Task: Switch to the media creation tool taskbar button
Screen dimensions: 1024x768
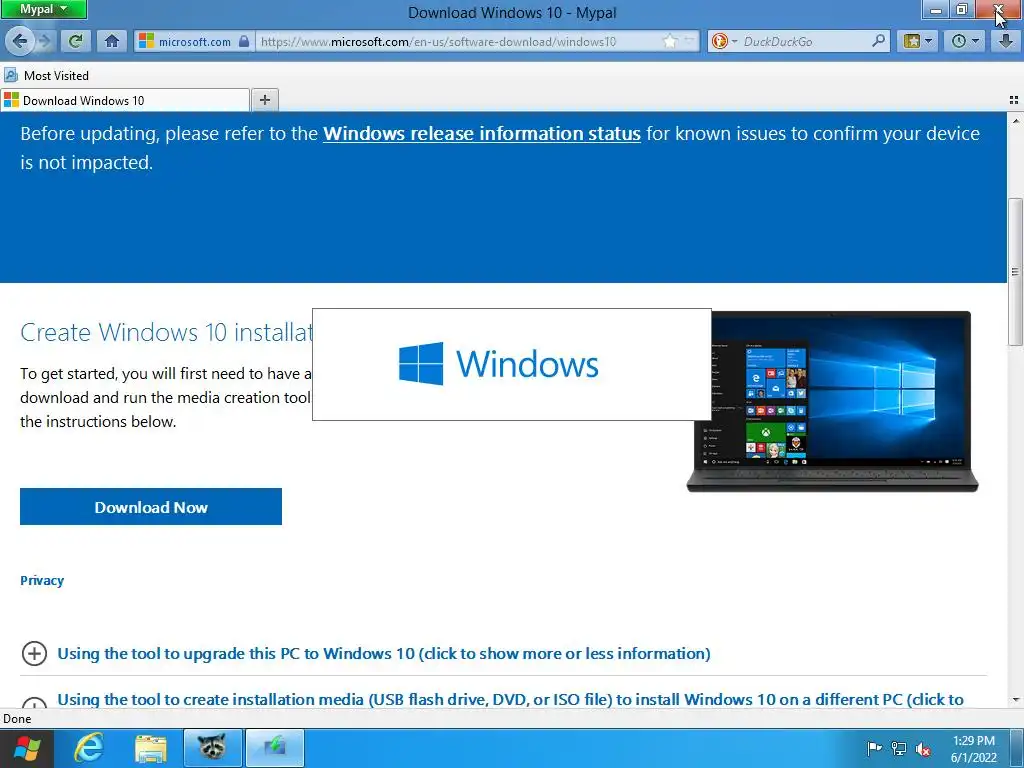Action: point(275,748)
